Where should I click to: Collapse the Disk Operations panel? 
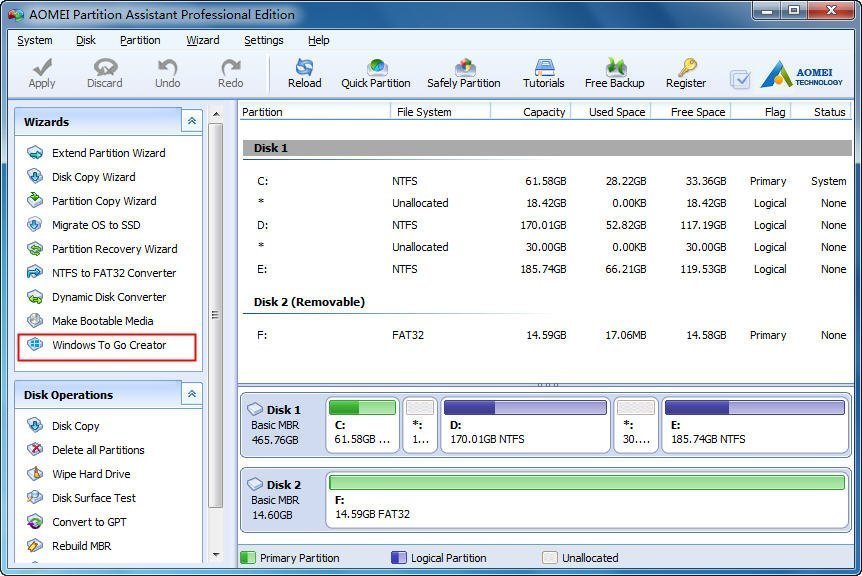(192, 394)
